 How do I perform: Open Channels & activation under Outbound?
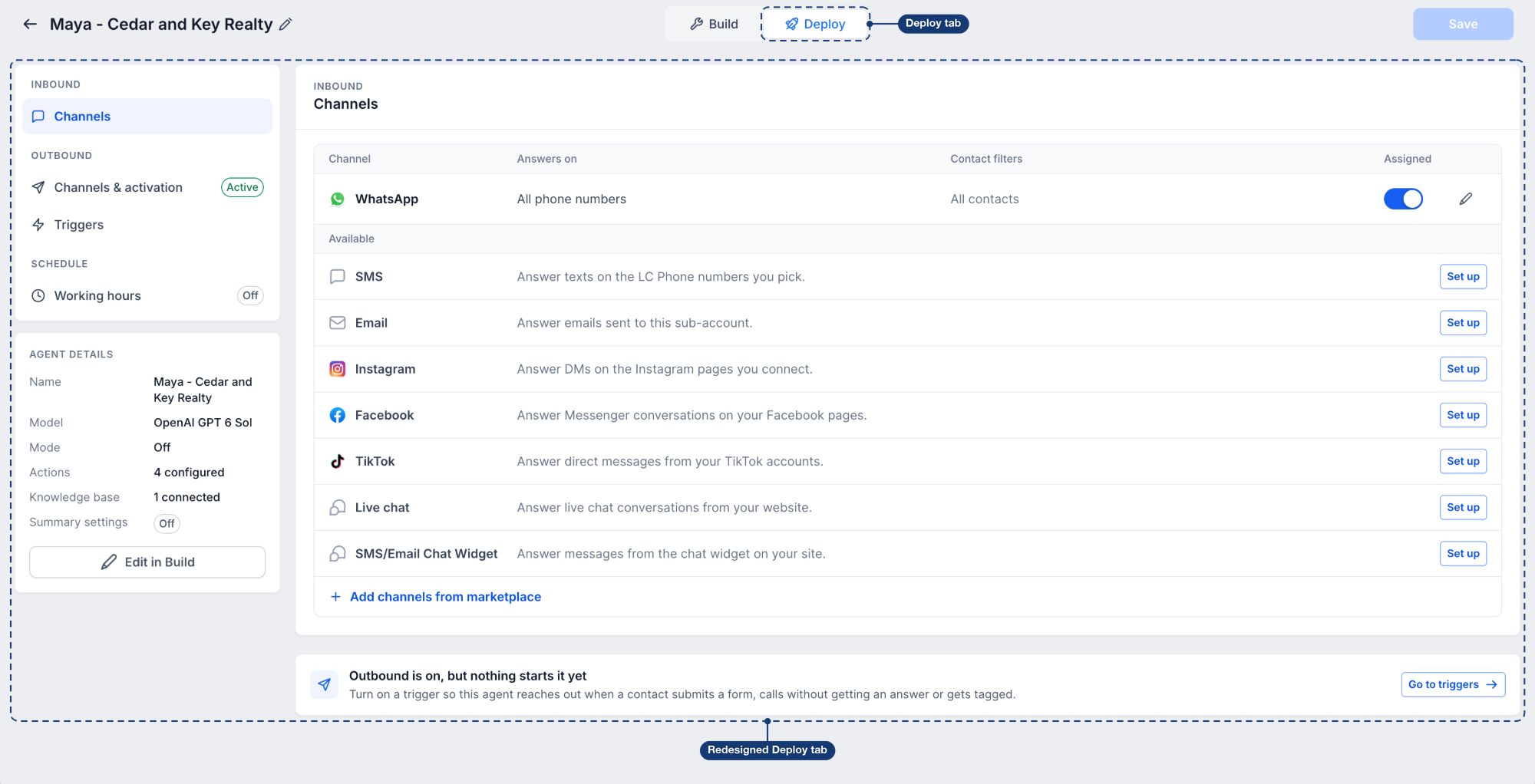click(147, 187)
